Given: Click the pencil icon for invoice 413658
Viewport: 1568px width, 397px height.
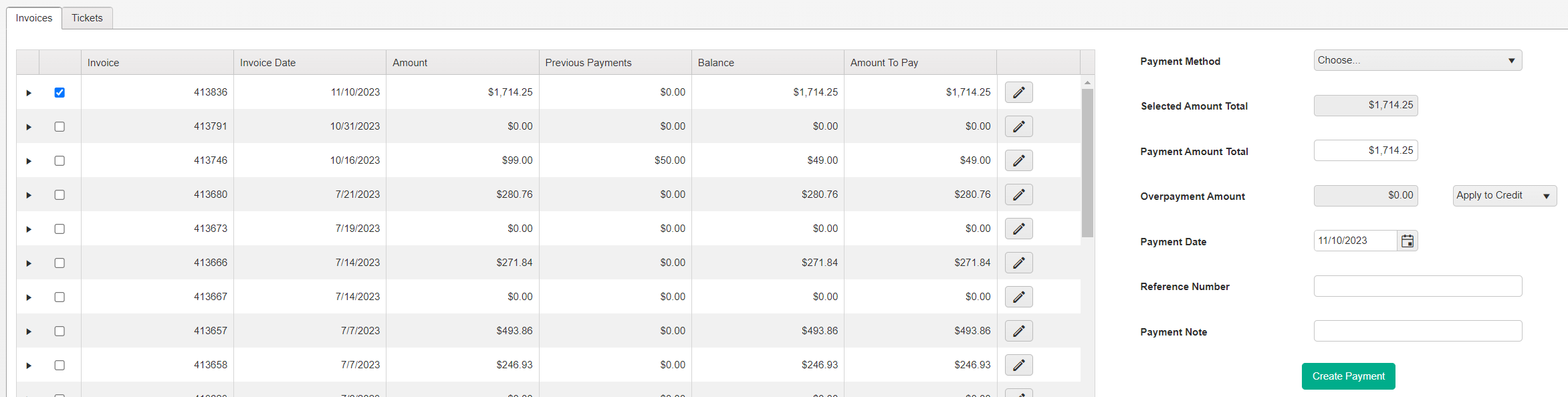Looking at the screenshot, I should (1018, 365).
